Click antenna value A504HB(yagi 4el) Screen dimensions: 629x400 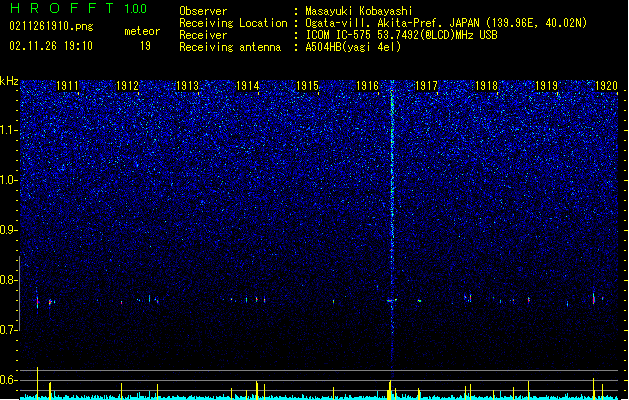pos(353,47)
